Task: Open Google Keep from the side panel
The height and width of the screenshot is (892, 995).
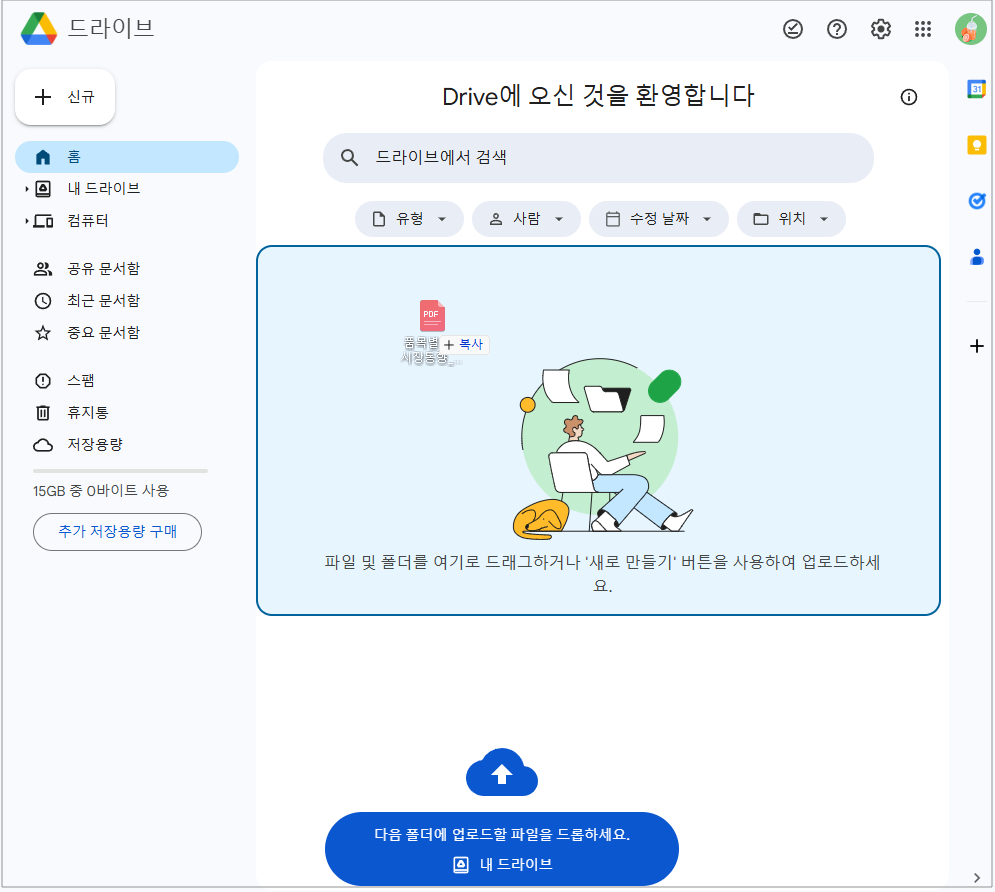Action: [977, 145]
